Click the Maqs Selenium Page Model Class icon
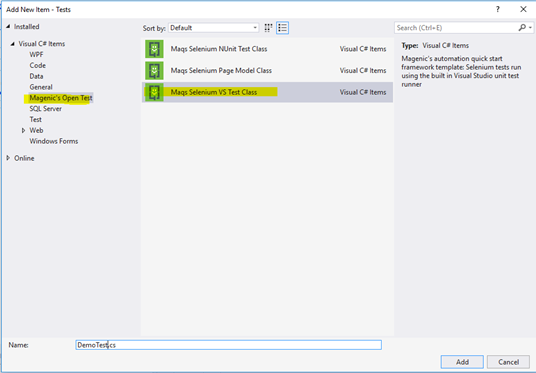The image size is (536, 373). point(154,70)
